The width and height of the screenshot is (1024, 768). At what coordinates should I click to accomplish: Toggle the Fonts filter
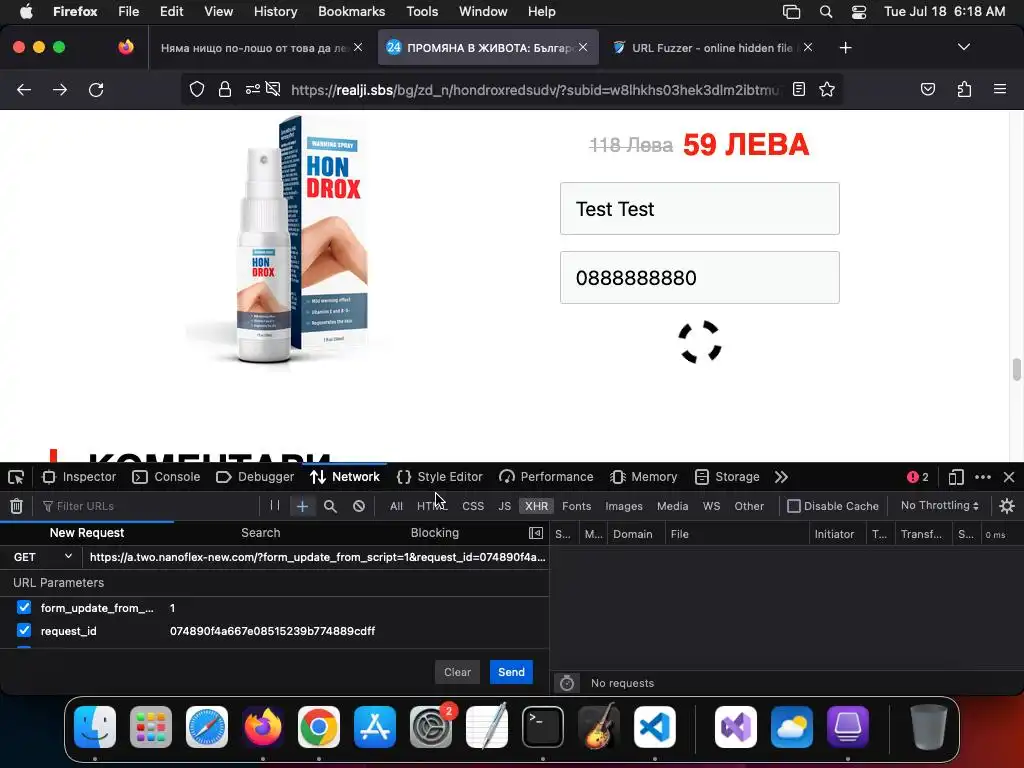point(576,506)
